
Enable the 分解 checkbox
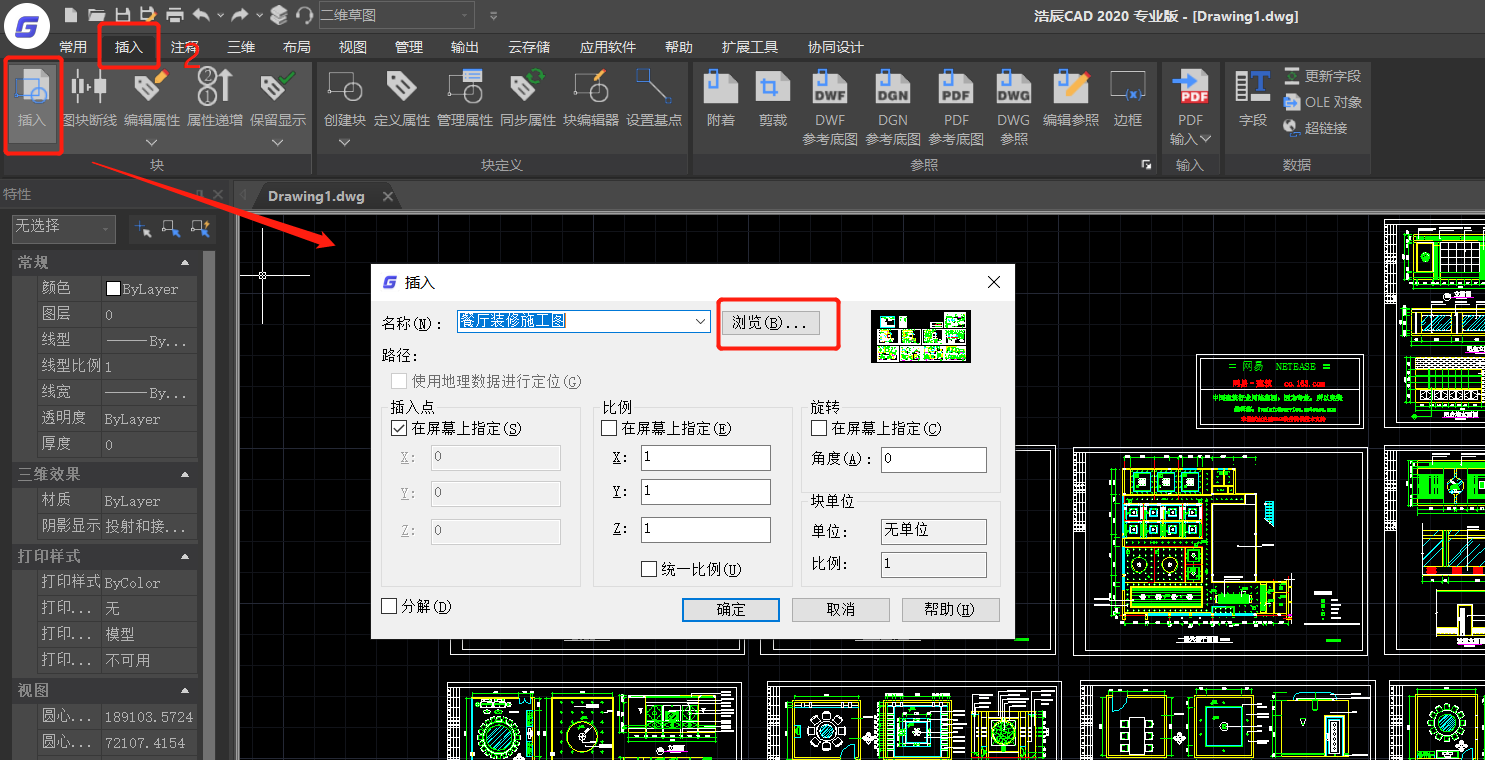coord(389,606)
